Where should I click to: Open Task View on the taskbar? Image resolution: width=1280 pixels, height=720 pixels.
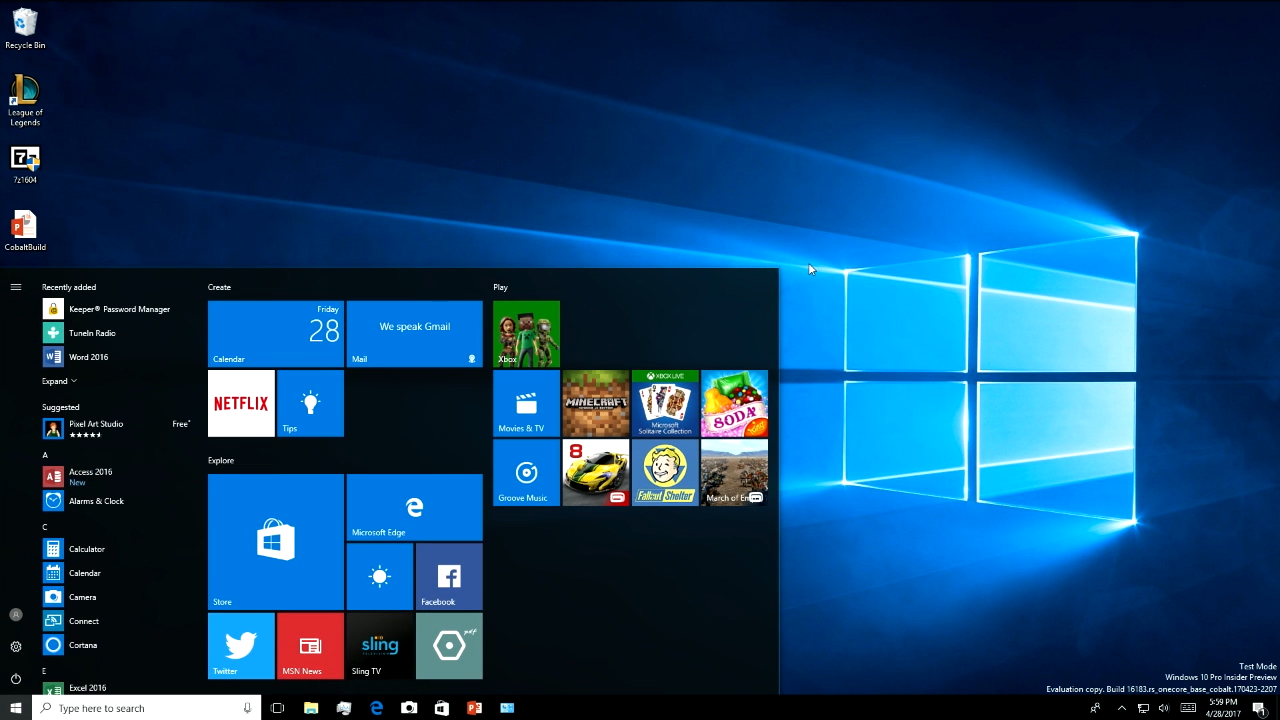pyautogui.click(x=277, y=708)
